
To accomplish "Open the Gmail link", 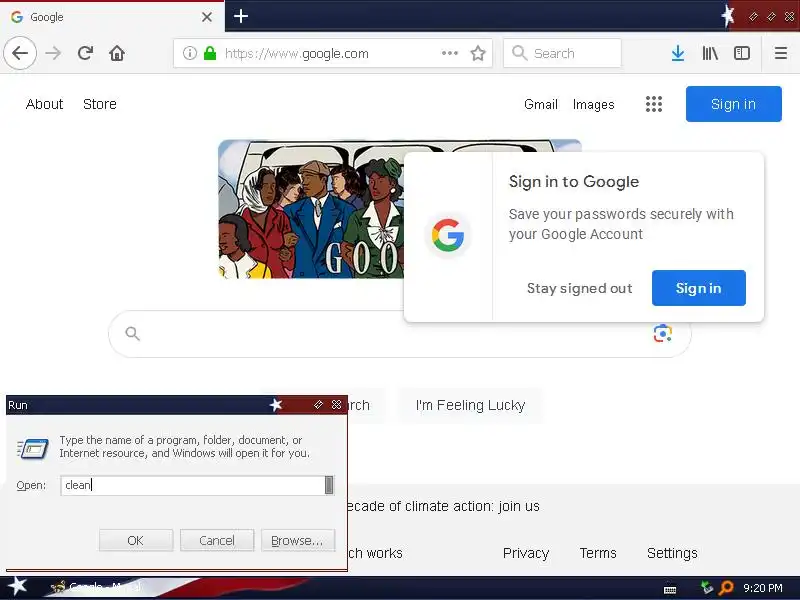I will pyautogui.click(x=541, y=105).
